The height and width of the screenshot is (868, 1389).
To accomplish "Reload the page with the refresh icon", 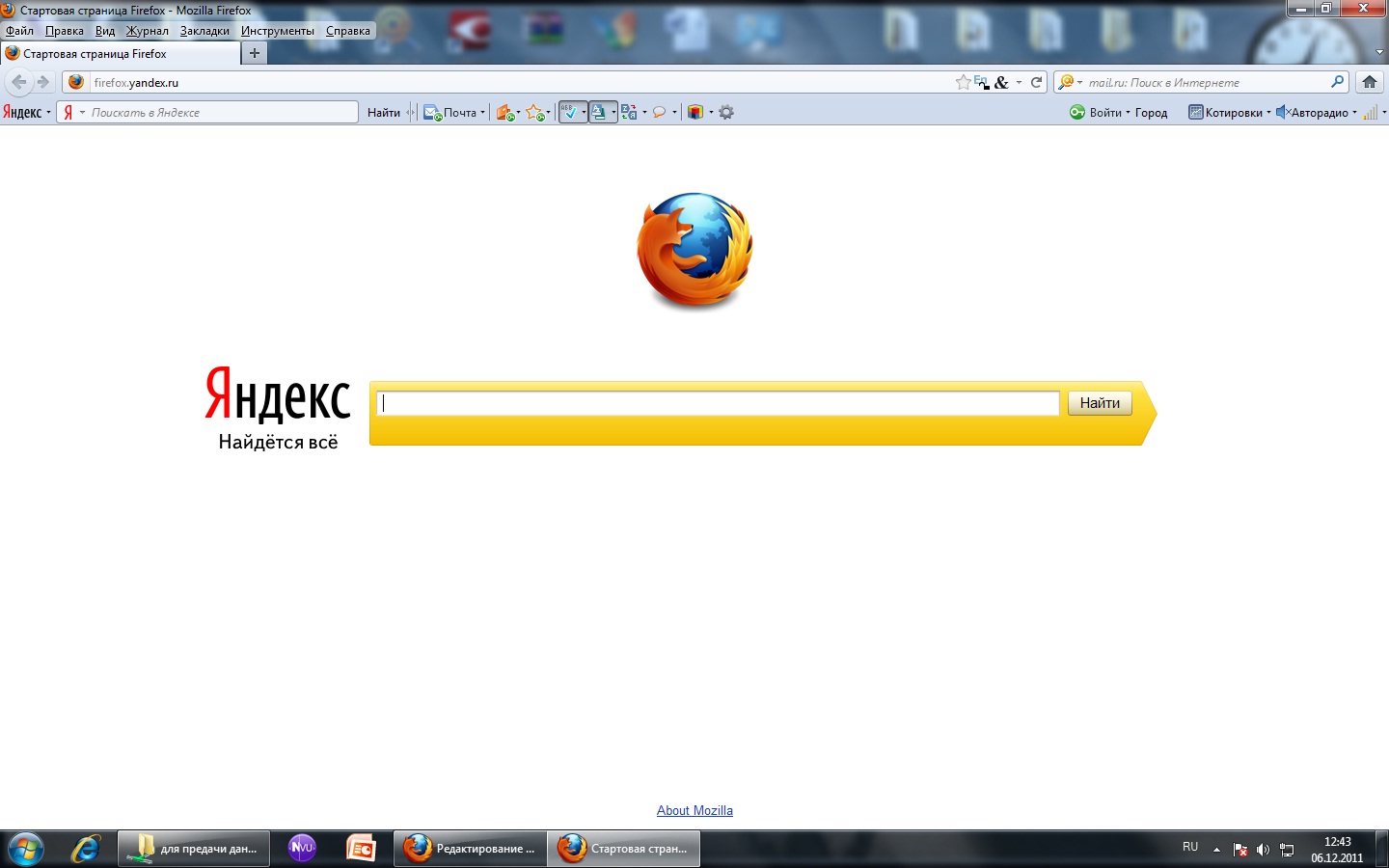I will coord(1037,82).
